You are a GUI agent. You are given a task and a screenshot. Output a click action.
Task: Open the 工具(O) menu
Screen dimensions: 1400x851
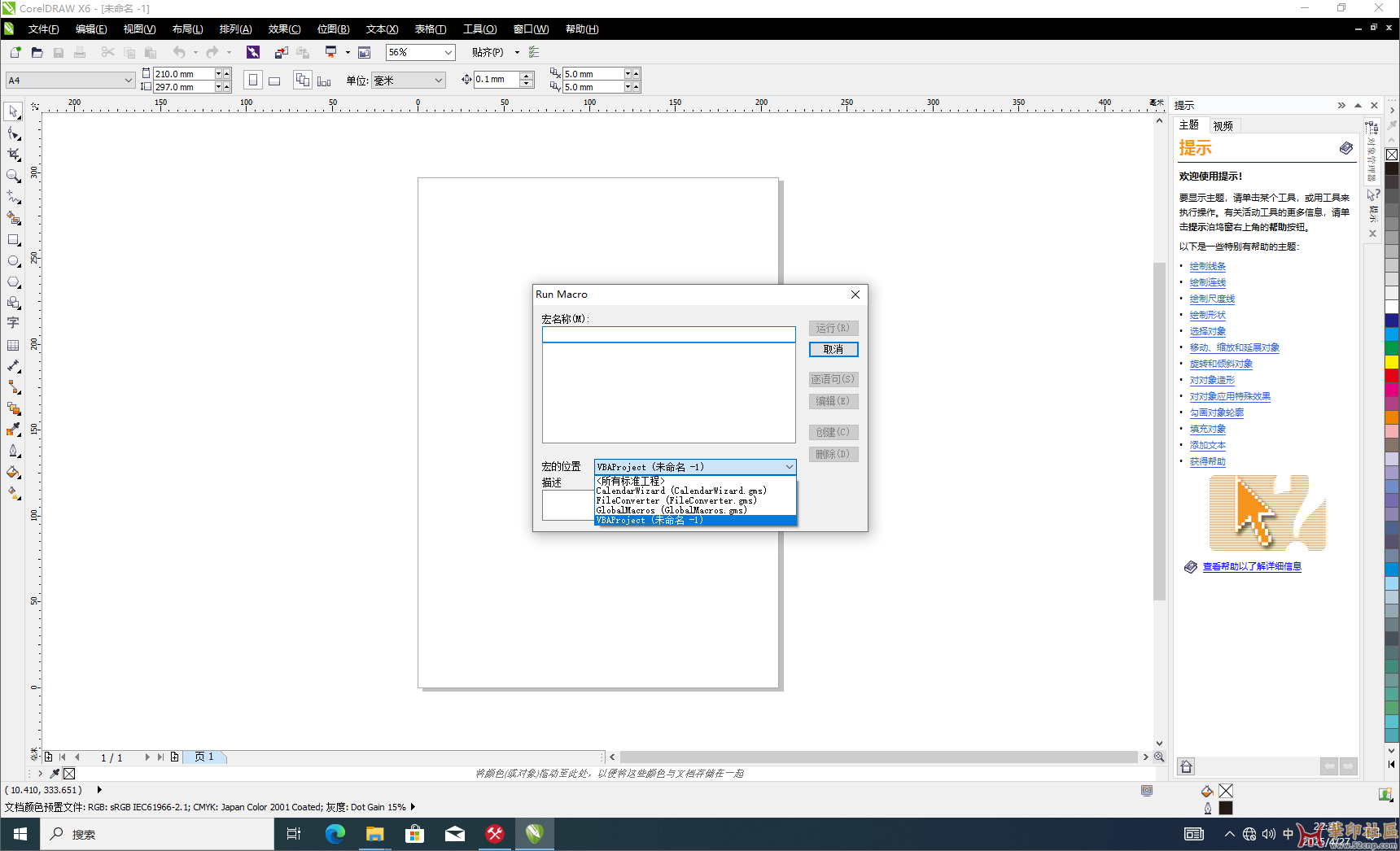click(x=479, y=28)
